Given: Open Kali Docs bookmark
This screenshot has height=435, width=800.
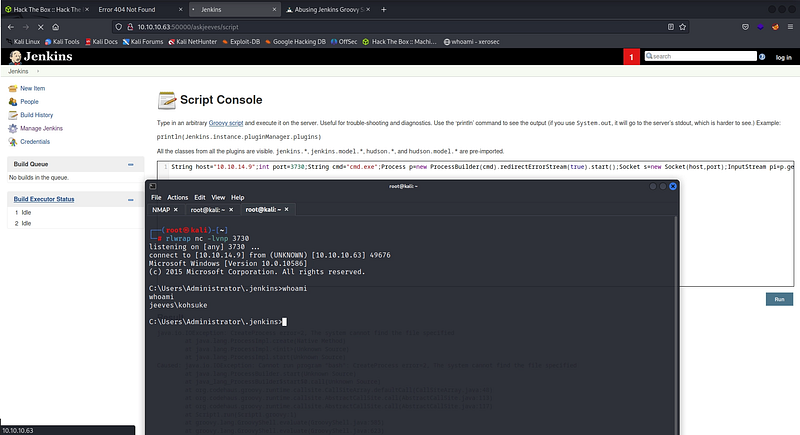Looking at the screenshot, I should [x=101, y=42].
